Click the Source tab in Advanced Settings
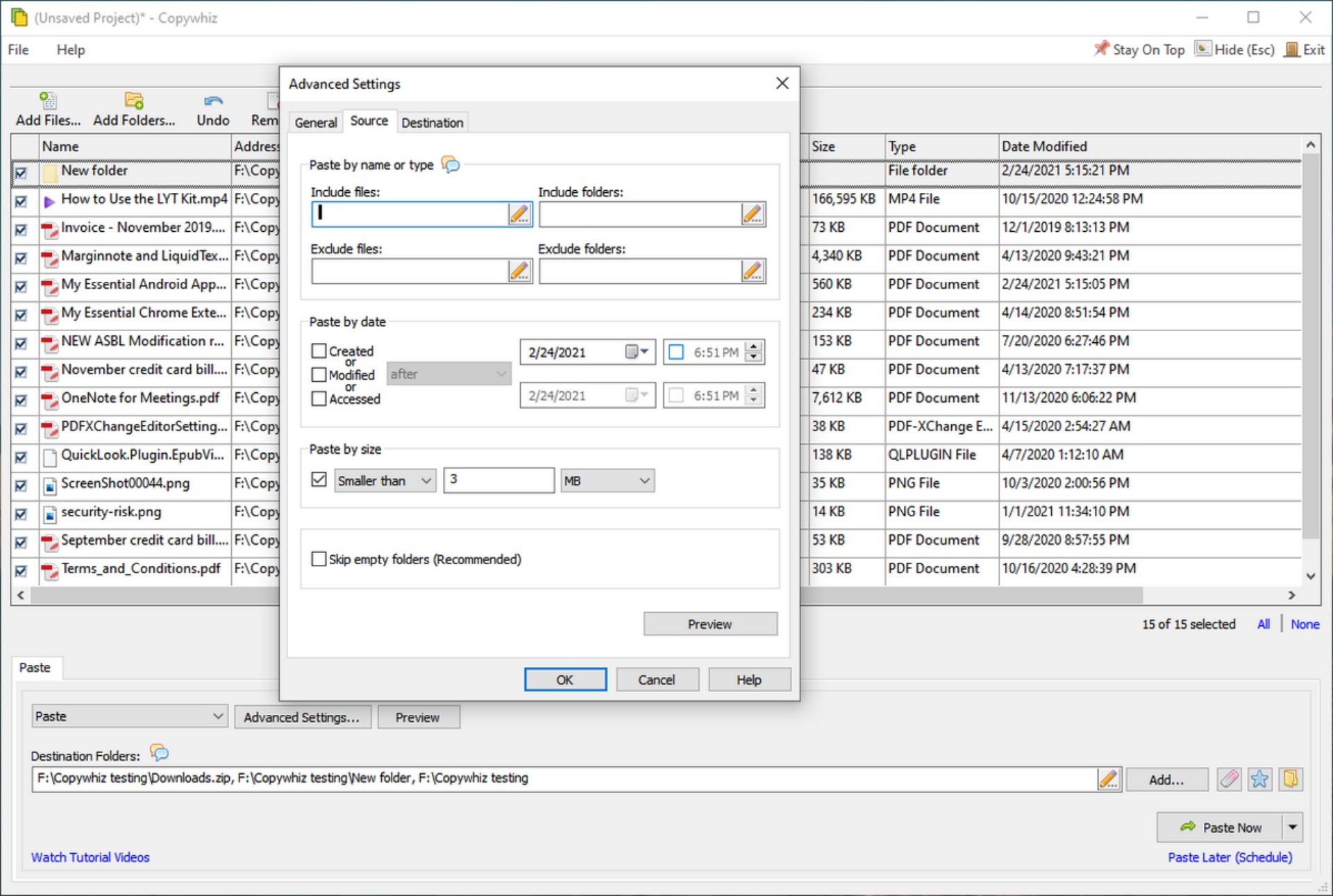 367,122
